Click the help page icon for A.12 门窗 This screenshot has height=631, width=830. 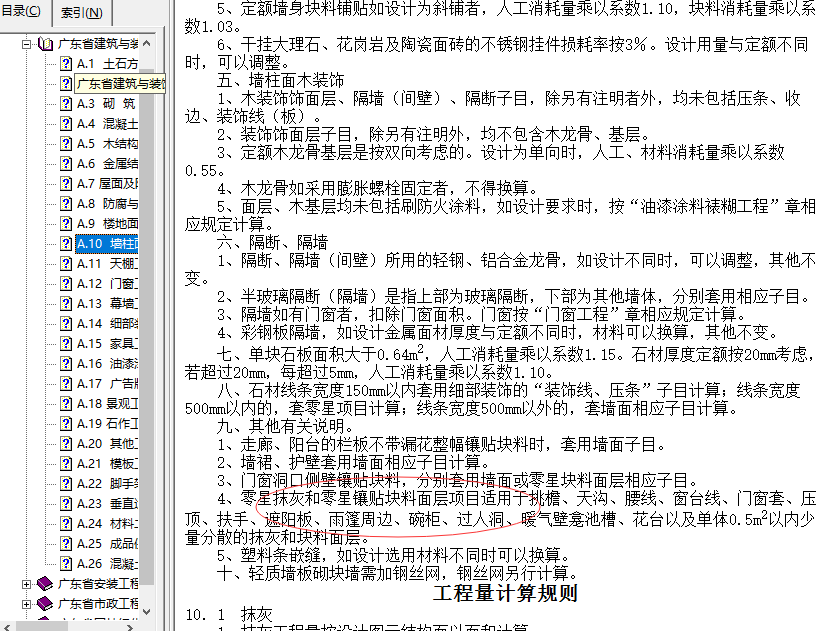(x=66, y=284)
